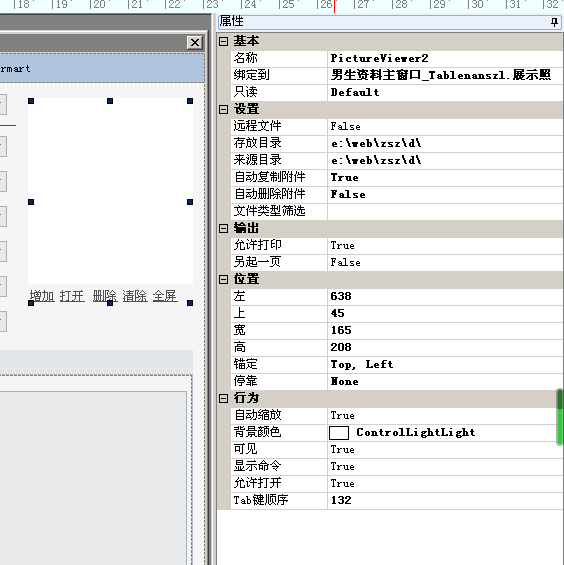Image resolution: width=564 pixels, height=565 pixels.
Task: Select the white picture viewer control area
Action: click(x=110, y=191)
